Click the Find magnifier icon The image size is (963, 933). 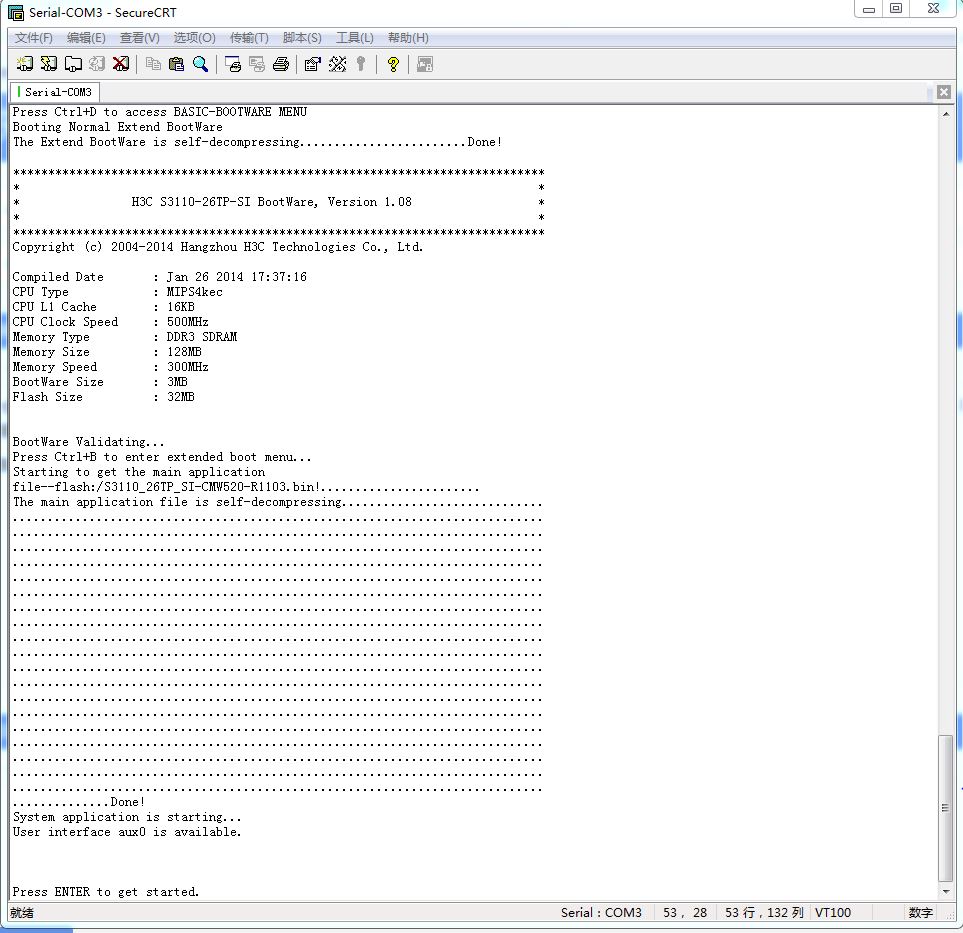pos(200,64)
